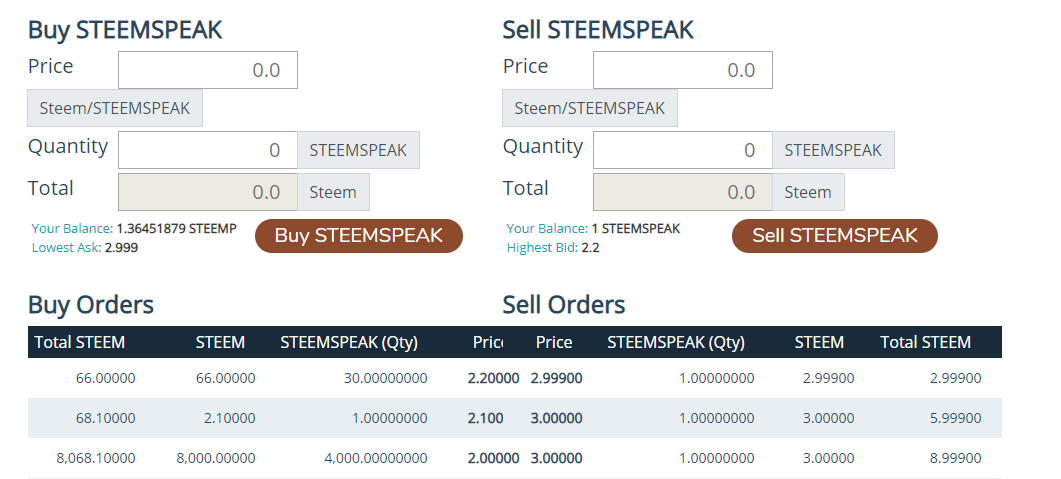The image size is (1061, 479).
Task: Click the 2.100 buy order row price
Action: tap(487, 418)
